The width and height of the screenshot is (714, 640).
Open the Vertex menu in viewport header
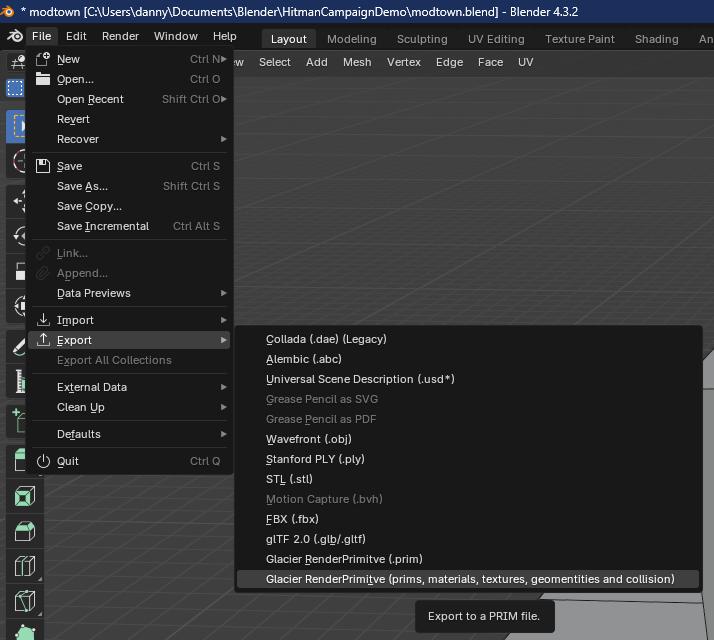404,62
